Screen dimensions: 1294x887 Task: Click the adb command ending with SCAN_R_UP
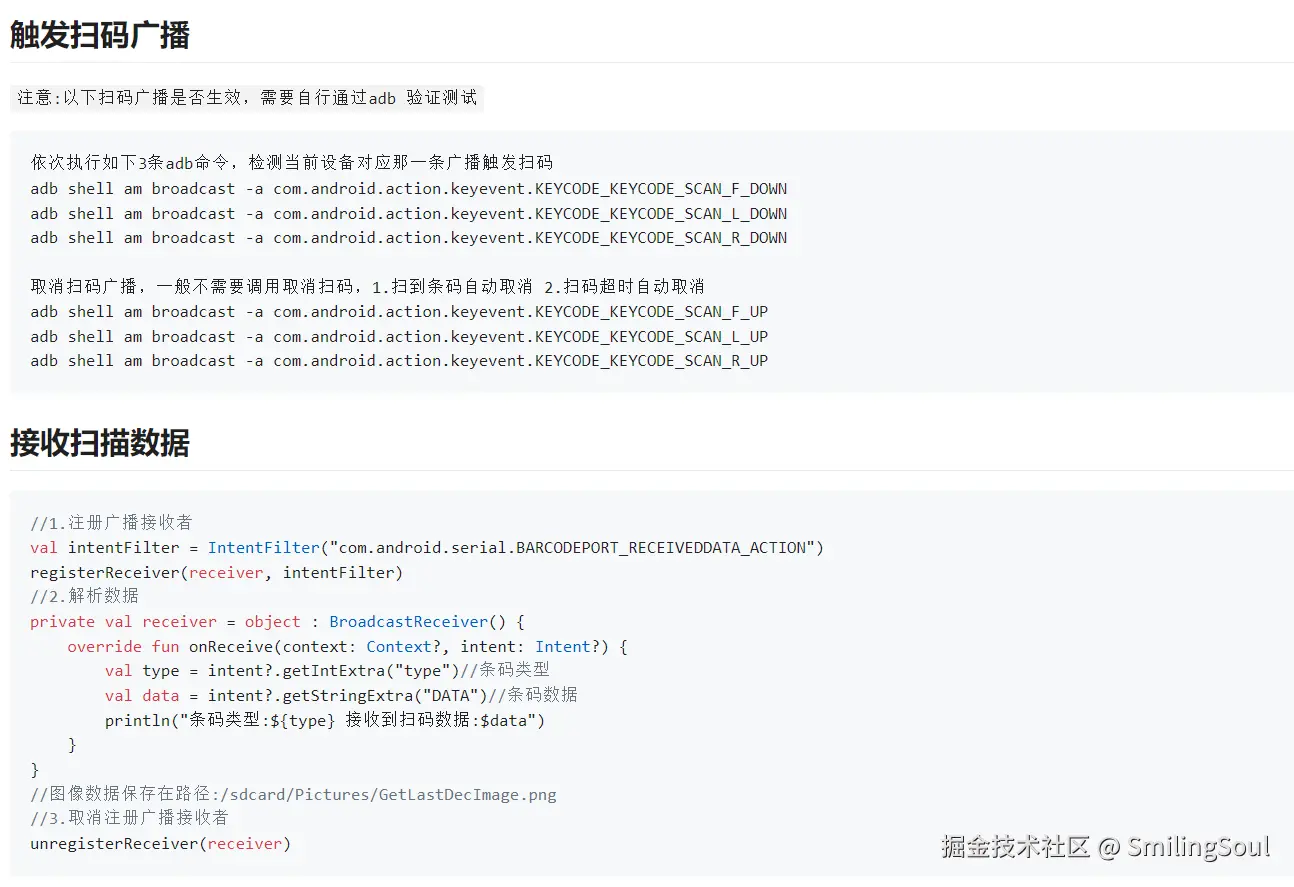pyautogui.click(x=399, y=361)
